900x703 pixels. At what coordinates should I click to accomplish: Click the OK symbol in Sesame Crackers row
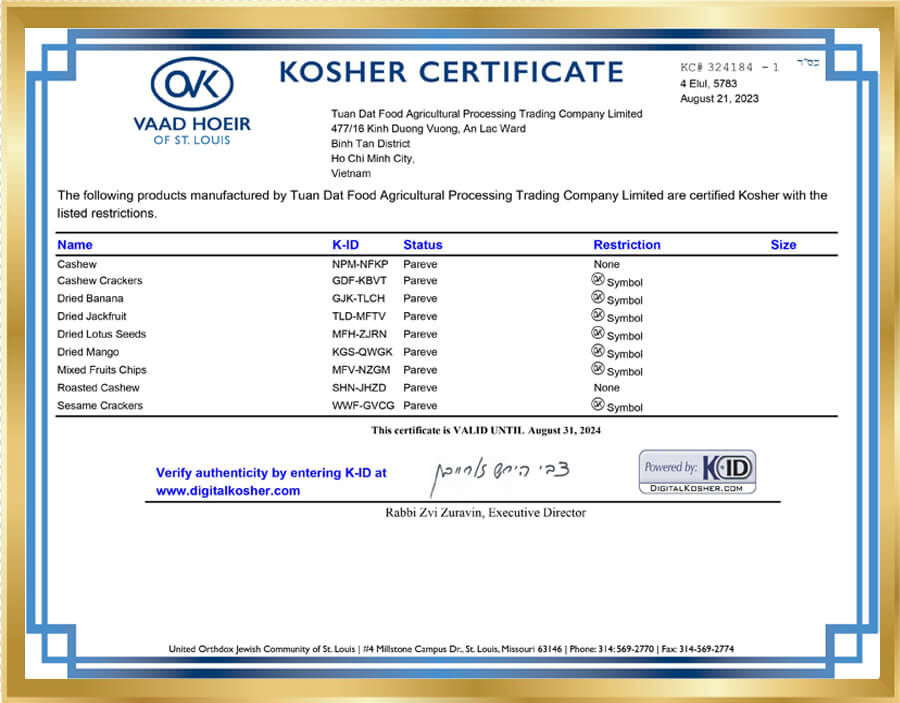[x=598, y=405]
